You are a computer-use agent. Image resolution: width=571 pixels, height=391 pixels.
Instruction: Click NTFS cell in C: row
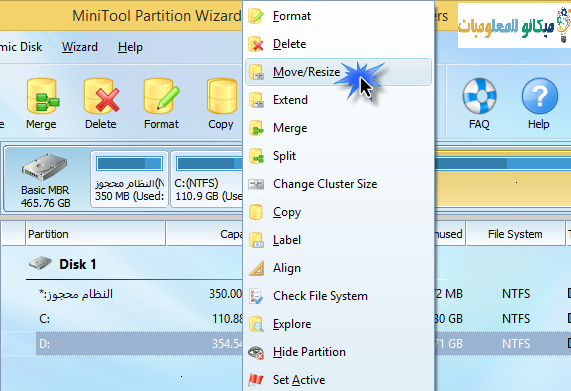click(x=516, y=319)
